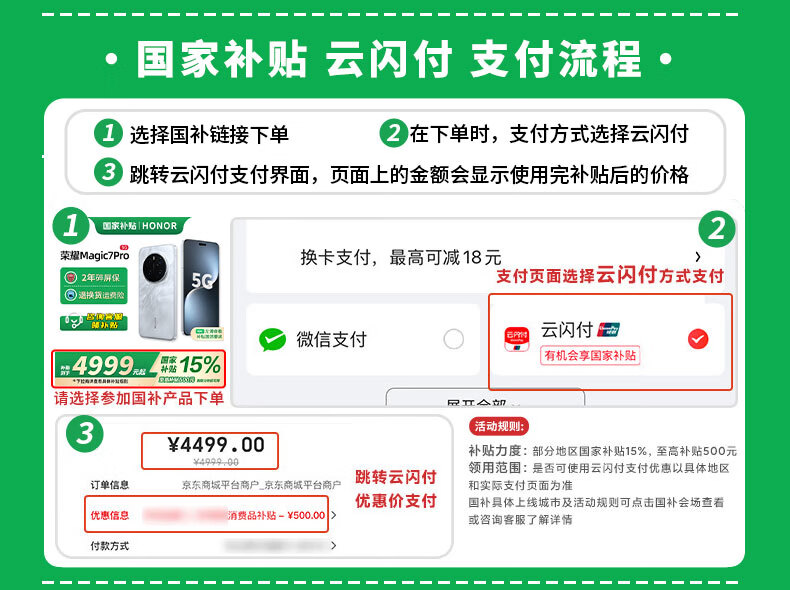Click the ¥4499.00 payment amount box
The height and width of the screenshot is (590, 790).
[x=210, y=450]
